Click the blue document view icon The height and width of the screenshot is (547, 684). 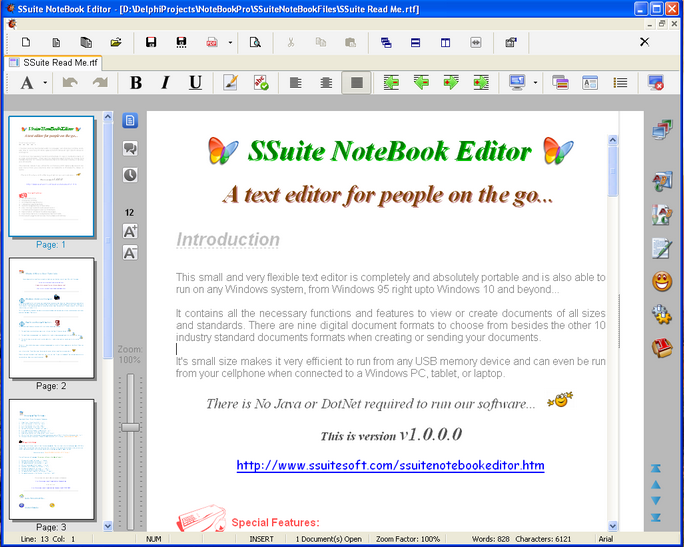pos(130,120)
